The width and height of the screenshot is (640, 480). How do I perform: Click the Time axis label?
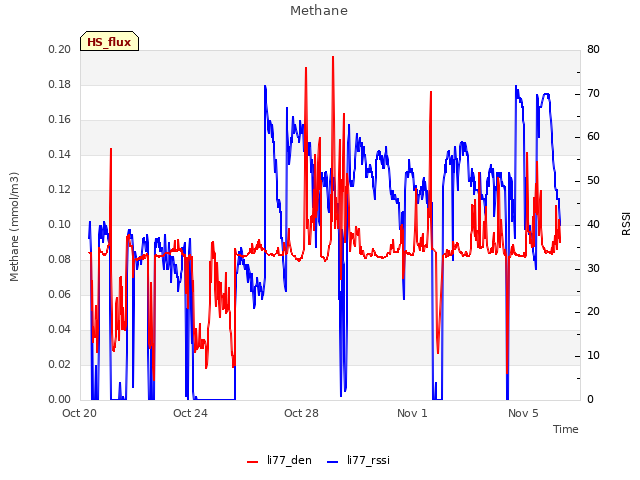click(565, 429)
